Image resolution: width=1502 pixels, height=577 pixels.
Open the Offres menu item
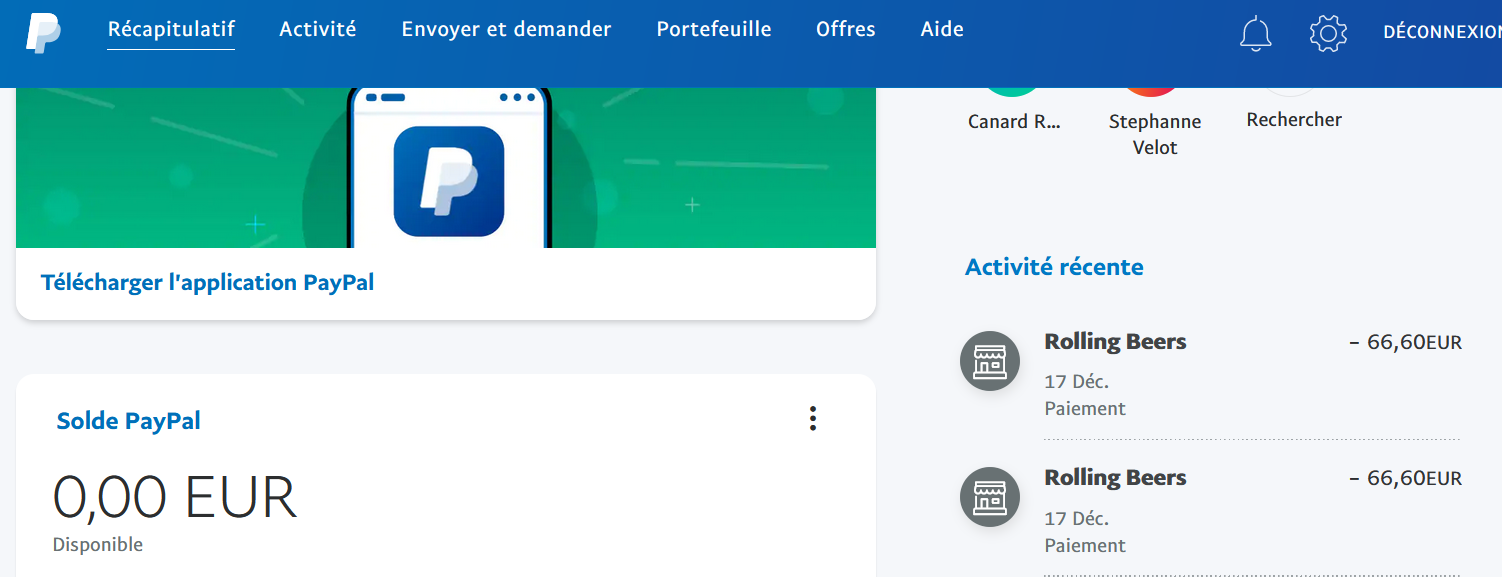(846, 29)
